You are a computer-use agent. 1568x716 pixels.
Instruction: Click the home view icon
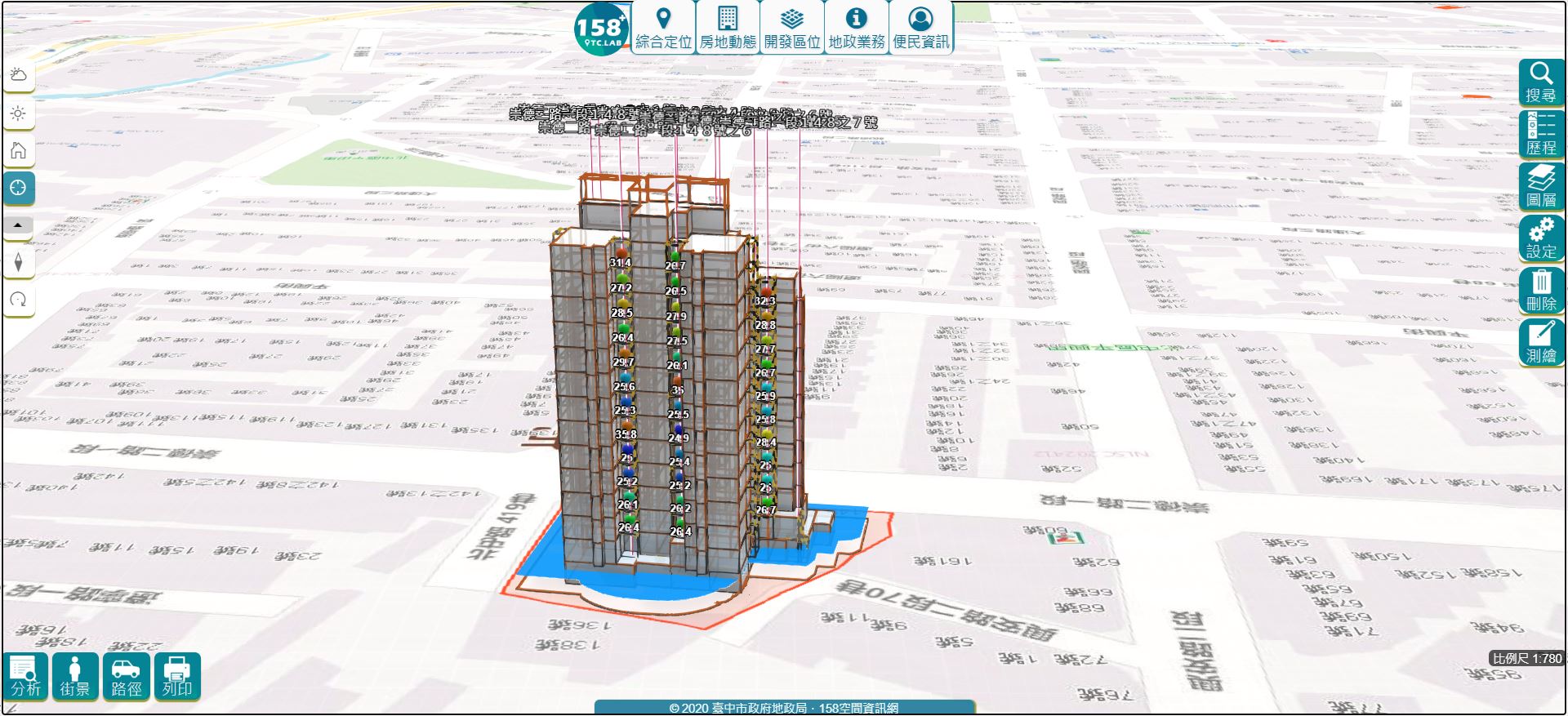pos(18,151)
